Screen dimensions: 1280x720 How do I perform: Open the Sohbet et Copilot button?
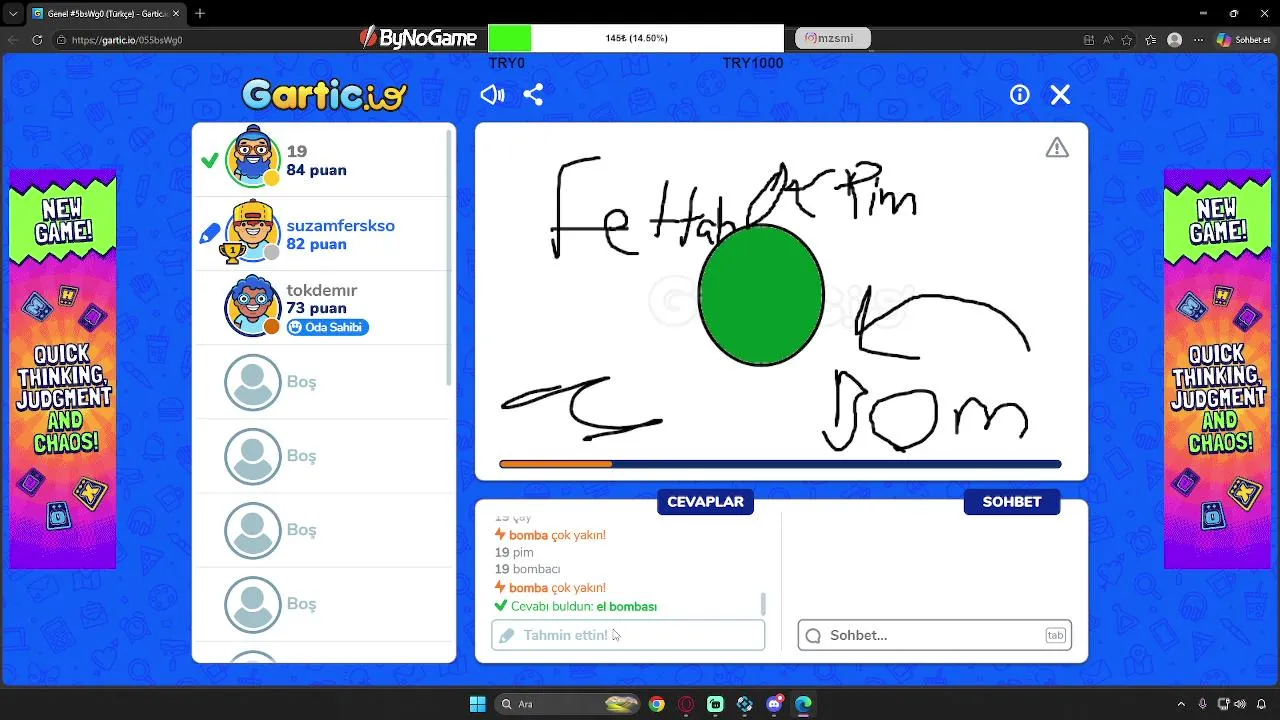(1243, 40)
